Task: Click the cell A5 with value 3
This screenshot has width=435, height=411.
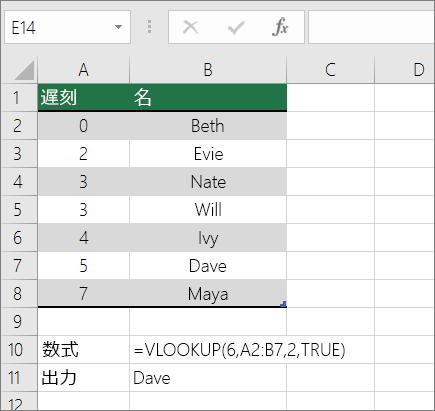Action: (x=83, y=210)
